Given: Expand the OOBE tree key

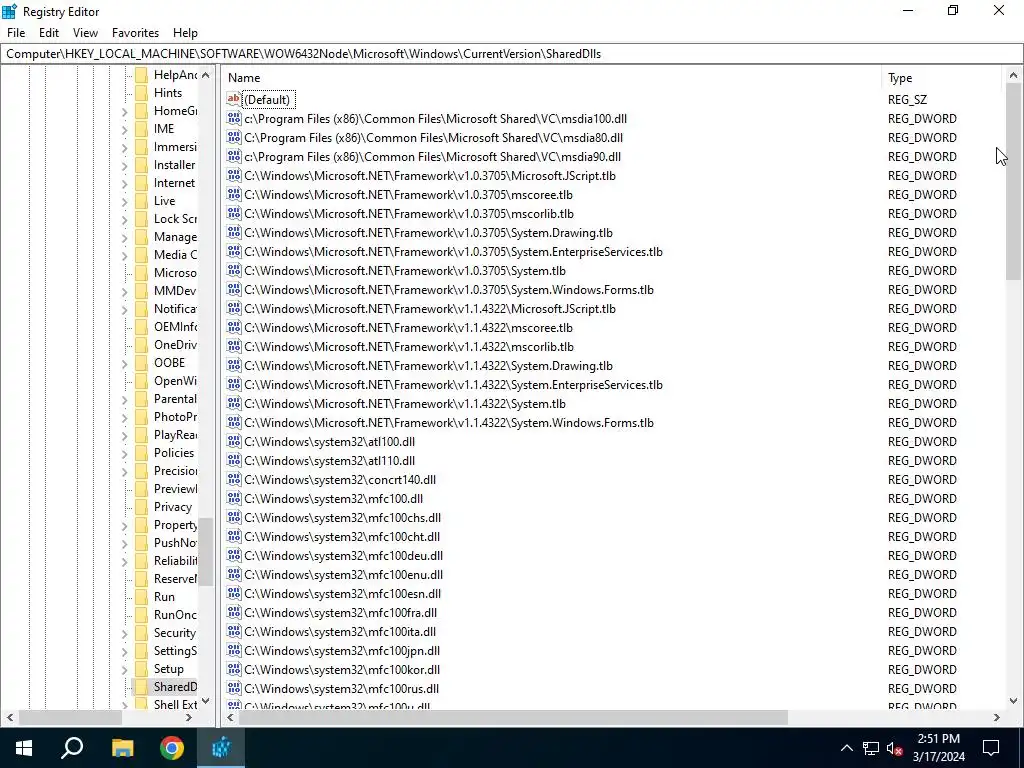Looking at the screenshot, I should pyautogui.click(x=124, y=363).
